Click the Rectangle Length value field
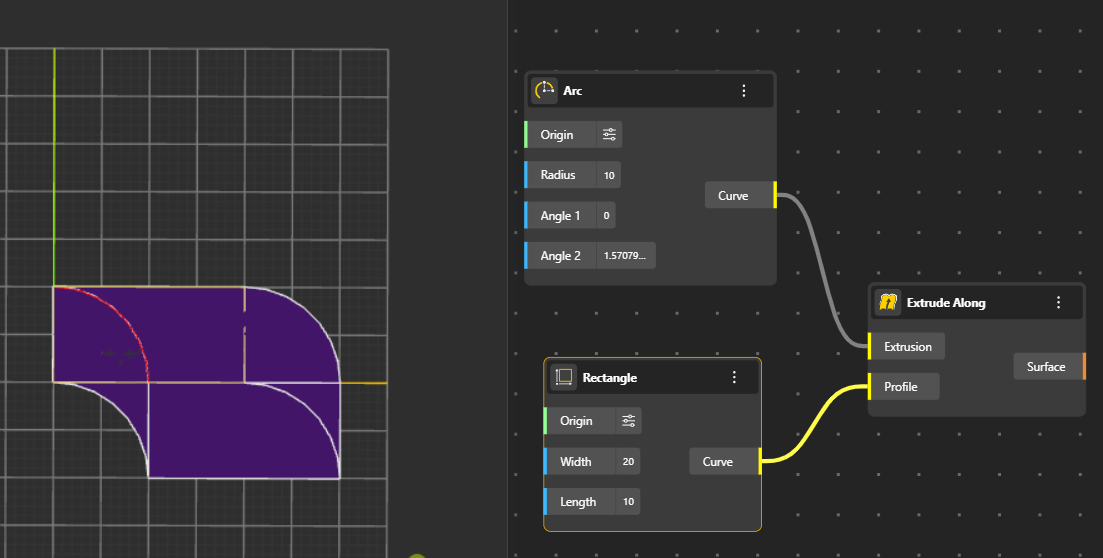The height and width of the screenshot is (558, 1103). tap(628, 502)
